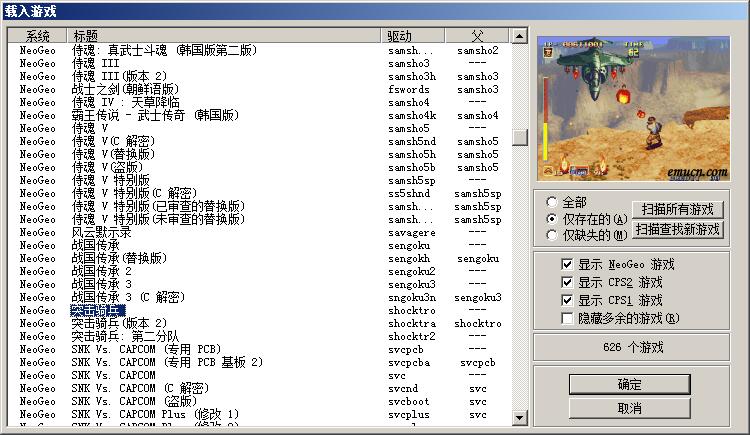Sort by the 系统 column header
Viewport: 750px width, 435px height.
coord(37,36)
